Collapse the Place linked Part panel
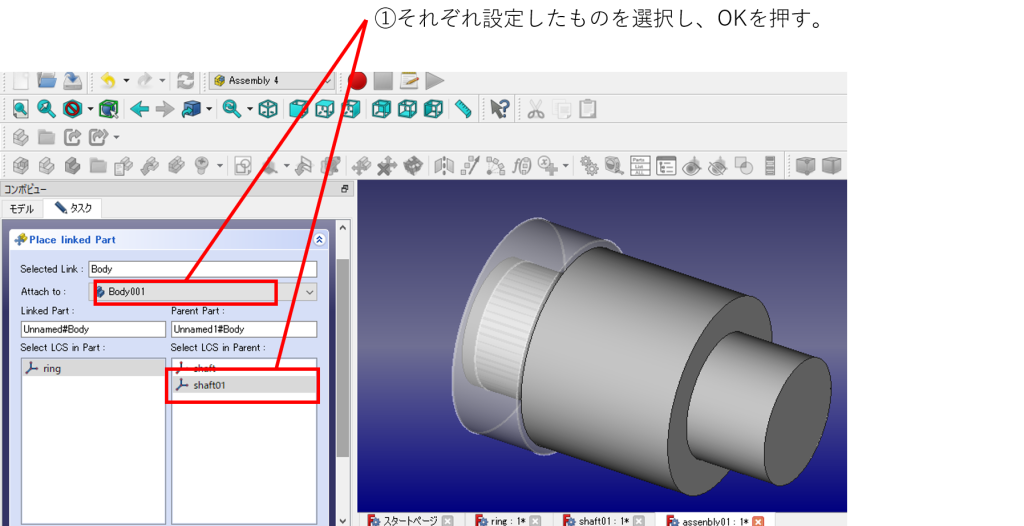The height and width of the screenshot is (526, 1024). click(319, 240)
